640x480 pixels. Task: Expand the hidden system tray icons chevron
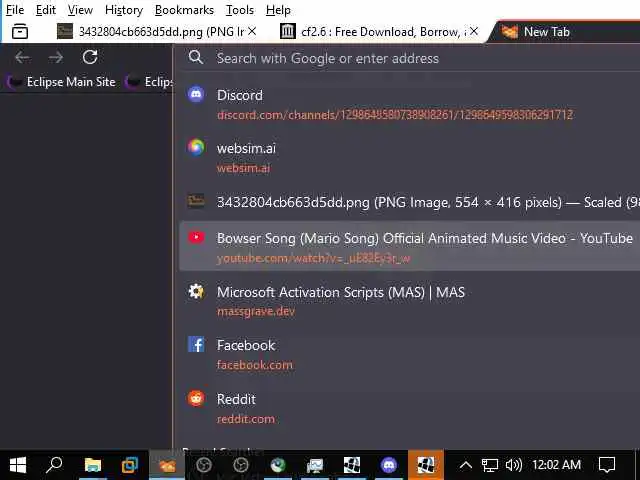pyautogui.click(x=466, y=465)
